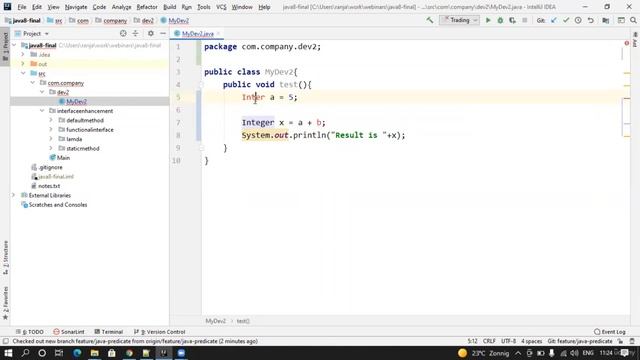Open Microsoft Edge from the taskbar
The width and height of the screenshot is (640, 360).
[77, 353]
